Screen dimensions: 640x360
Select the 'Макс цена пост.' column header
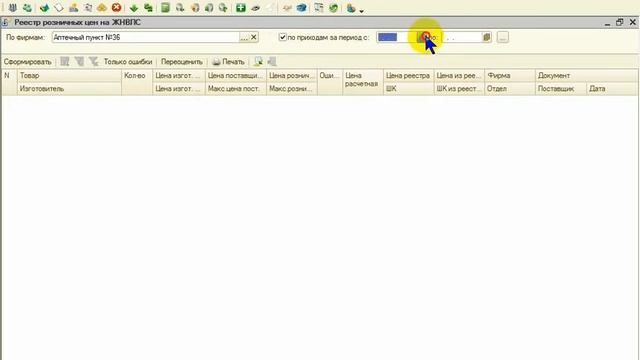click(236, 89)
